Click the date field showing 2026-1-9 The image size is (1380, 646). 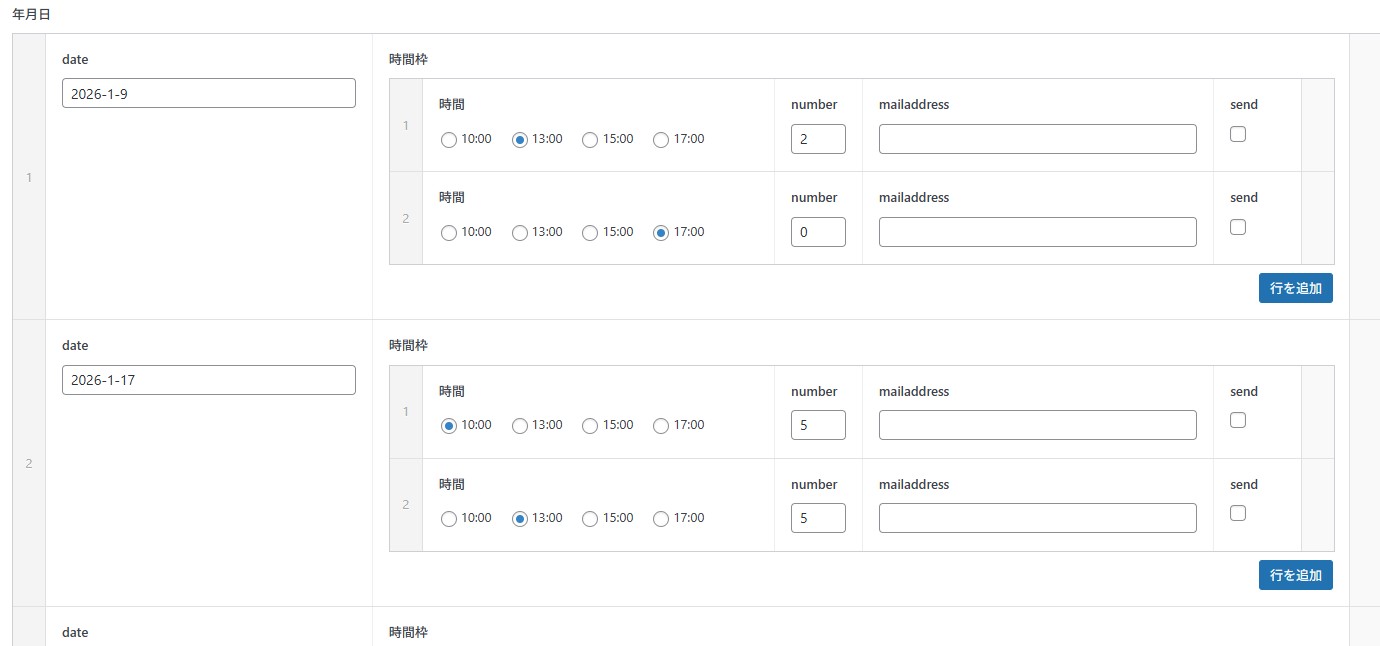coord(208,93)
